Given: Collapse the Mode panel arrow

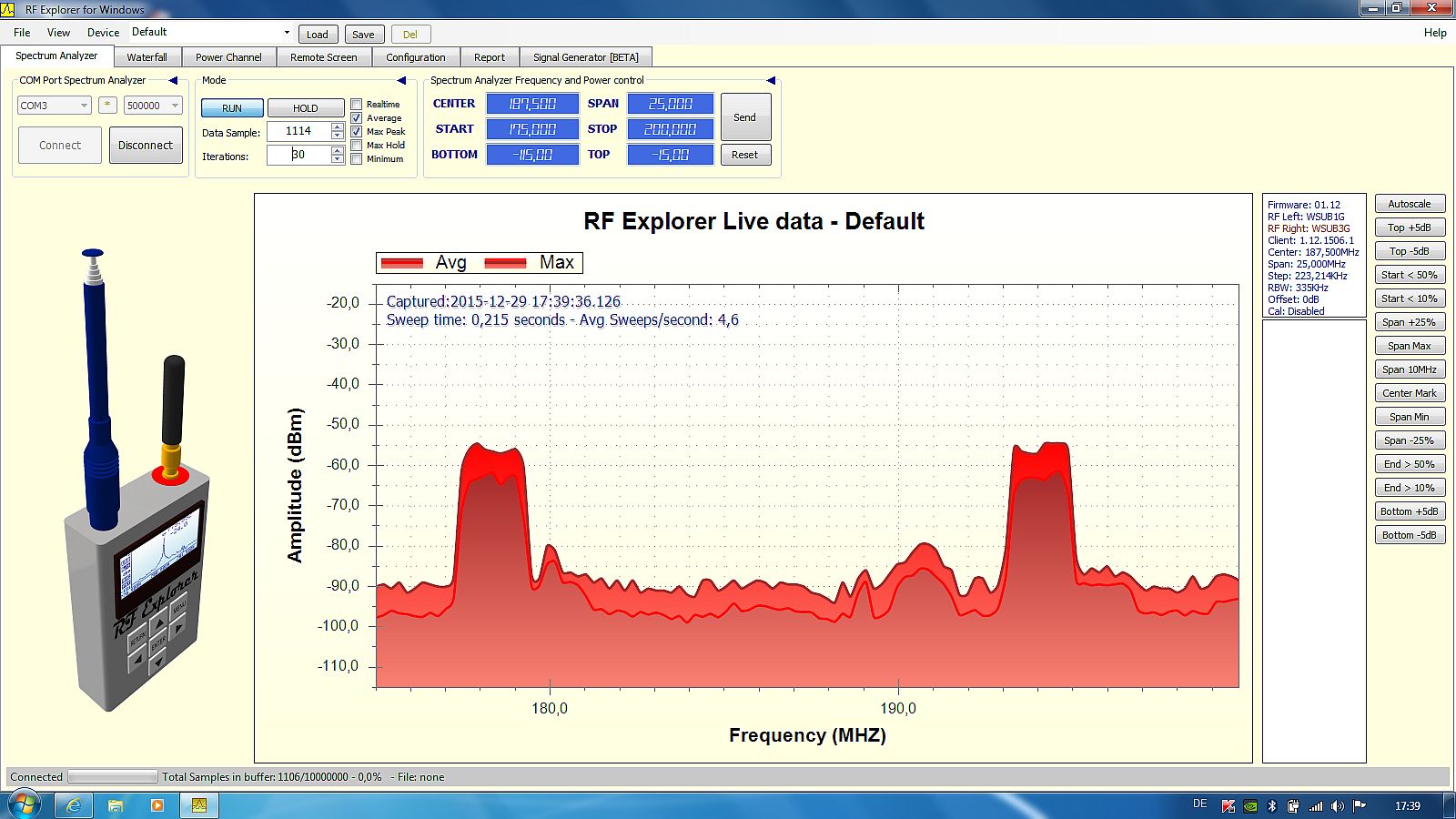Looking at the screenshot, I should tap(402, 81).
